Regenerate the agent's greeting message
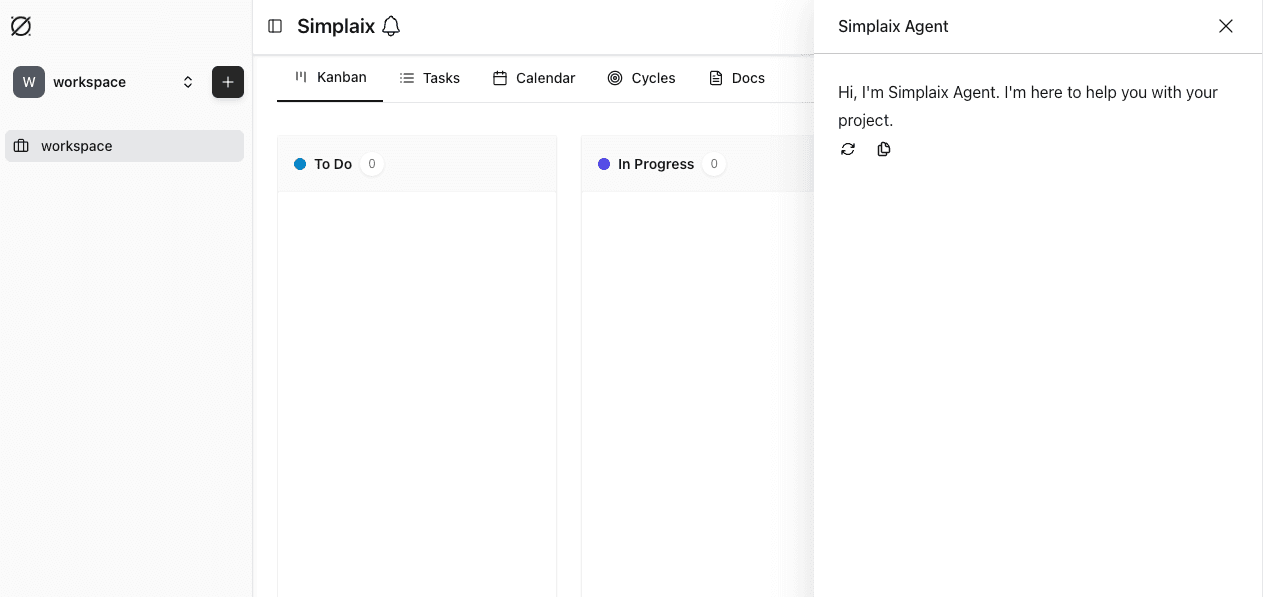 tap(848, 149)
